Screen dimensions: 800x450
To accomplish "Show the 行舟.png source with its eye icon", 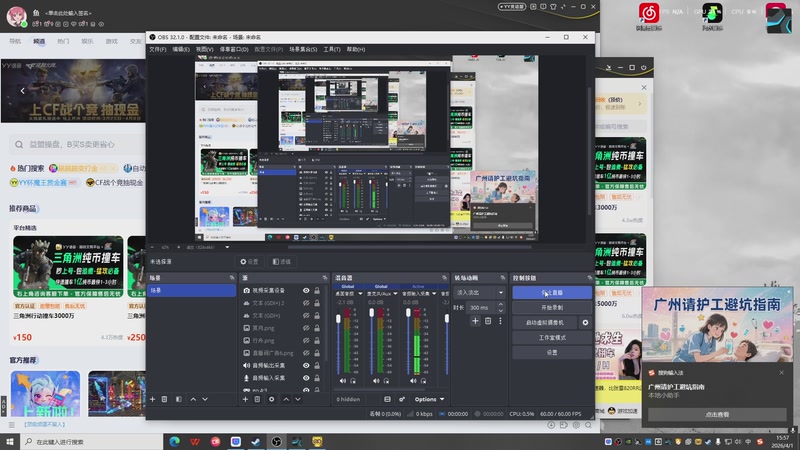I will pos(306,340).
